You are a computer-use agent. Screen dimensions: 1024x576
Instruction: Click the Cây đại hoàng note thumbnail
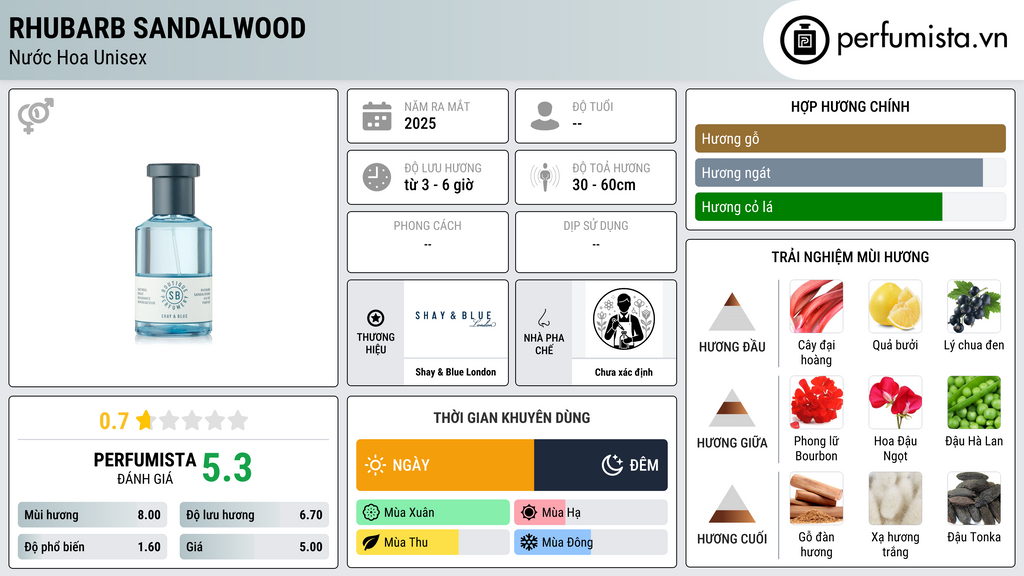click(816, 306)
